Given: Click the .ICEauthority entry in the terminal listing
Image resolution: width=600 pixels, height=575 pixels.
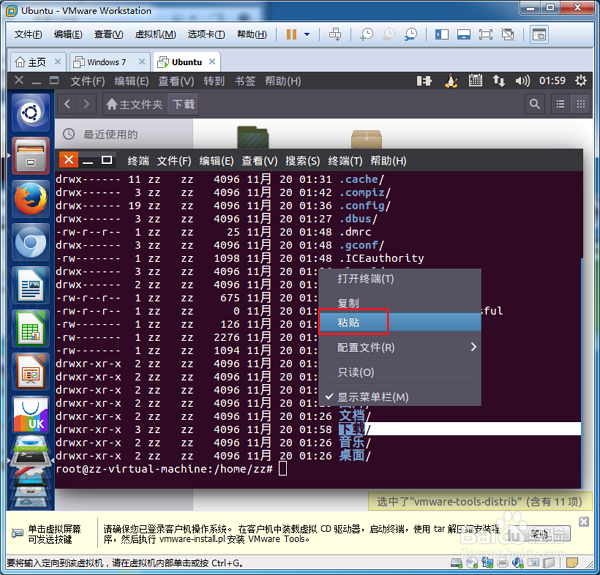Looking at the screenshot, I should (382, 259).
